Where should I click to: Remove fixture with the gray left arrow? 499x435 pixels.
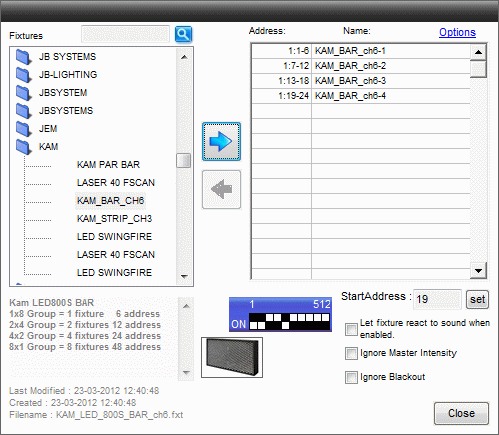point(221,190)
